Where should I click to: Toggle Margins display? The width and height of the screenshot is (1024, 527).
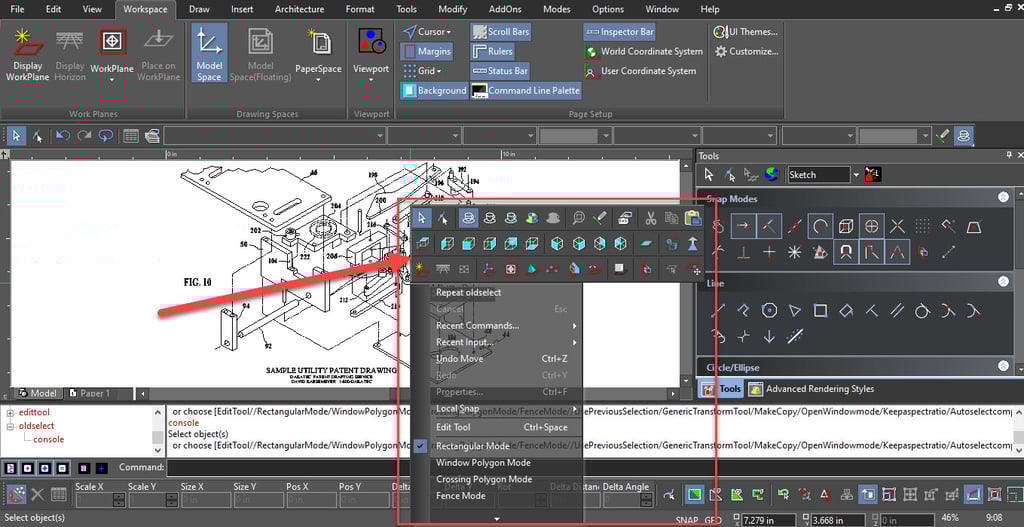[426, 51]
